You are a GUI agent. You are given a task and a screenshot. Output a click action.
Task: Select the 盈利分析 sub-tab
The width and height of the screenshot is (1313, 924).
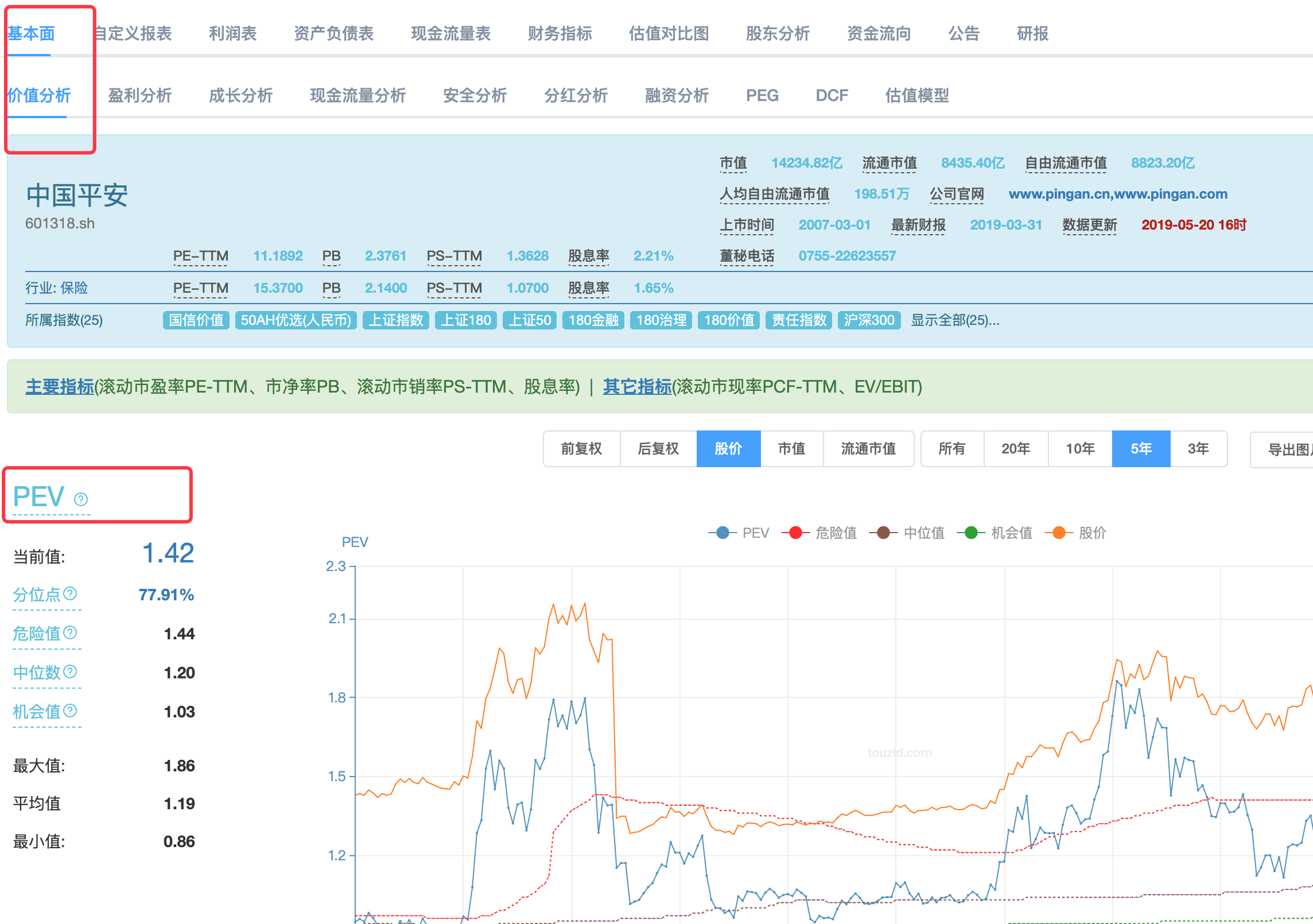click(140, 95)
